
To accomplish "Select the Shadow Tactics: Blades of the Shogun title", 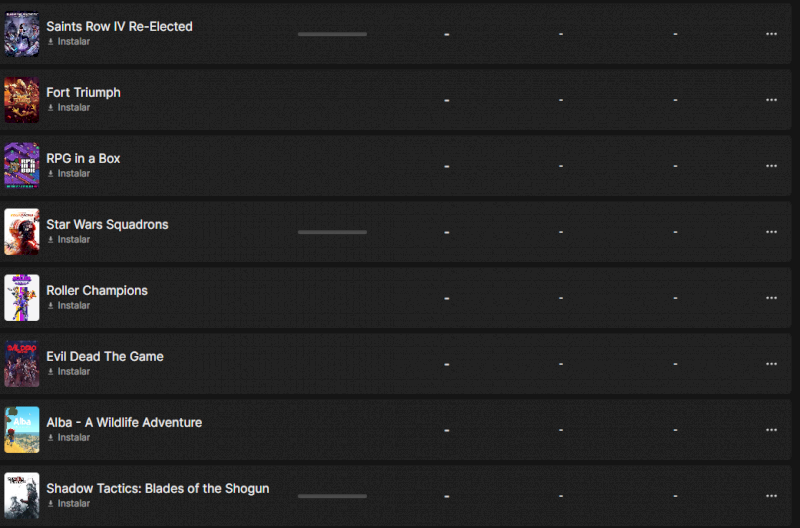I will coord(158,488).
